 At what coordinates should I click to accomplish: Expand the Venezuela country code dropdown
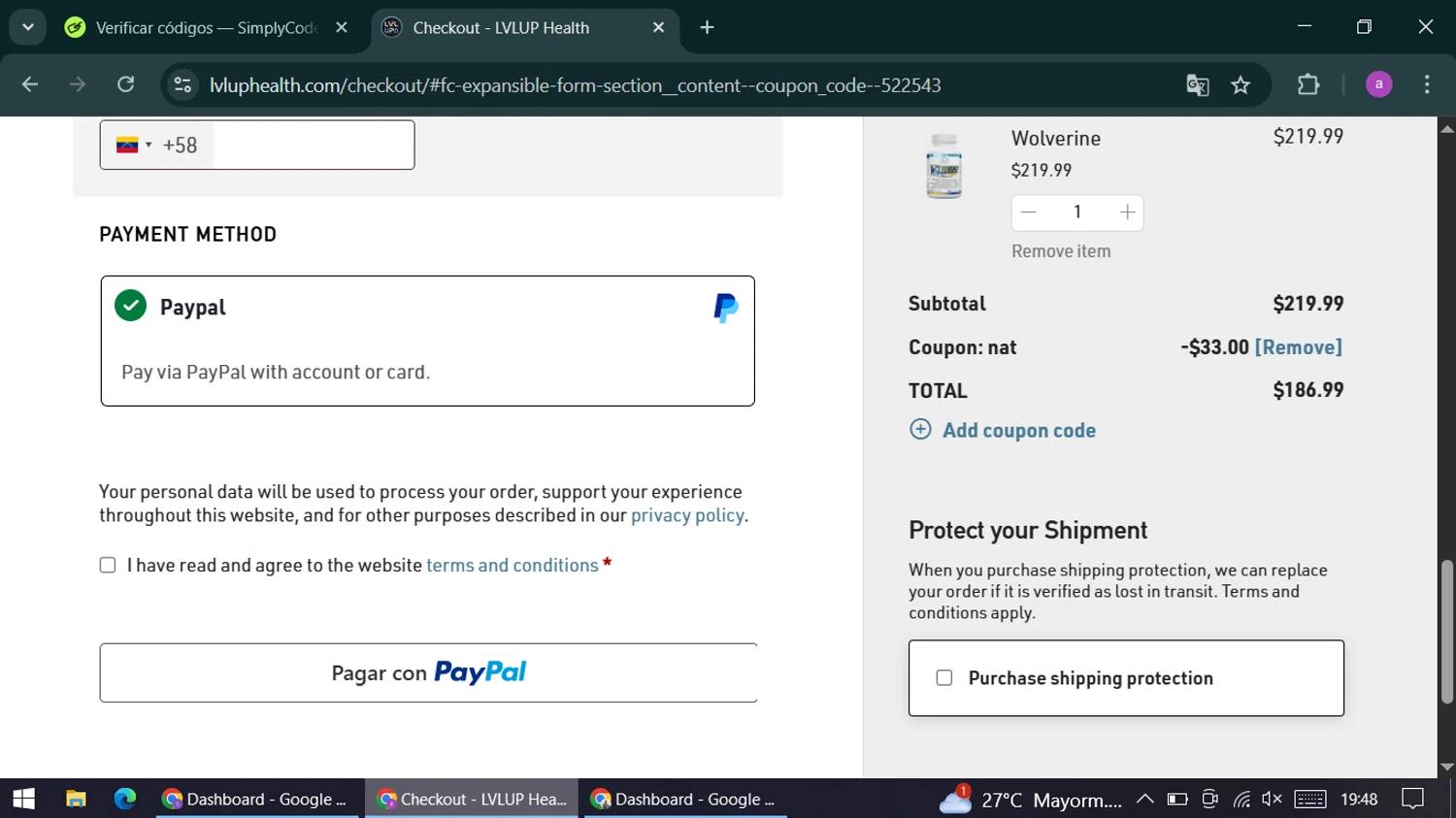point(134,145)
